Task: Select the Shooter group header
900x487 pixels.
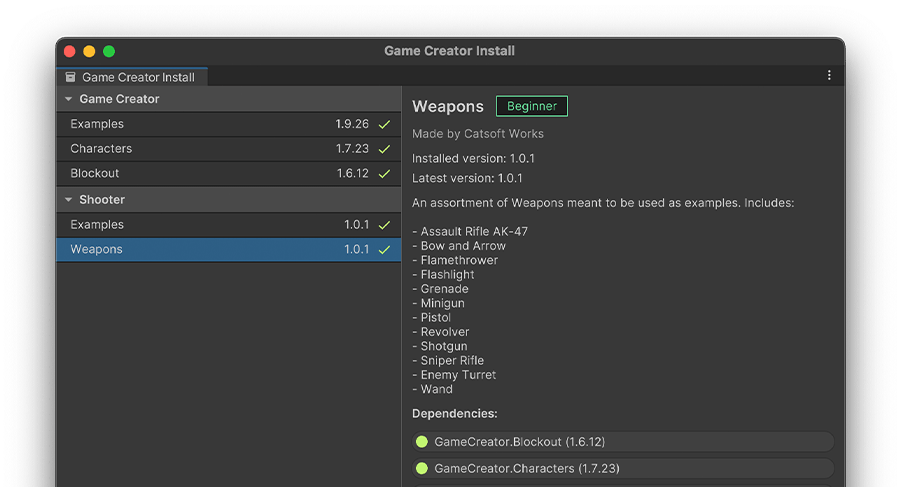Action: coord(228,200)
